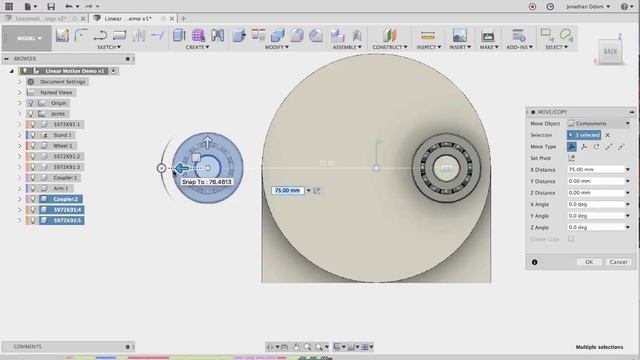Select the sketch Line tool icon
640x360 pixels.
(100, 36)
